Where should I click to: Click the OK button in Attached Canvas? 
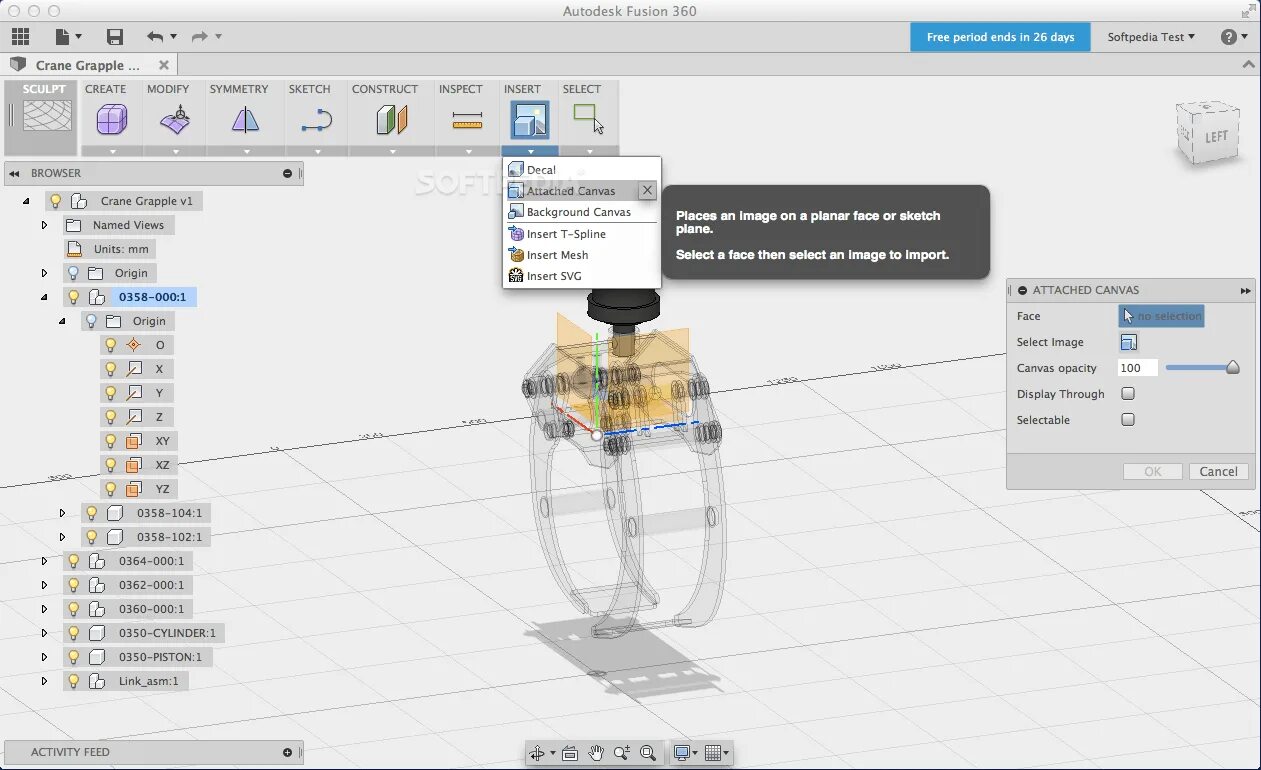[x=1153, y=472]
